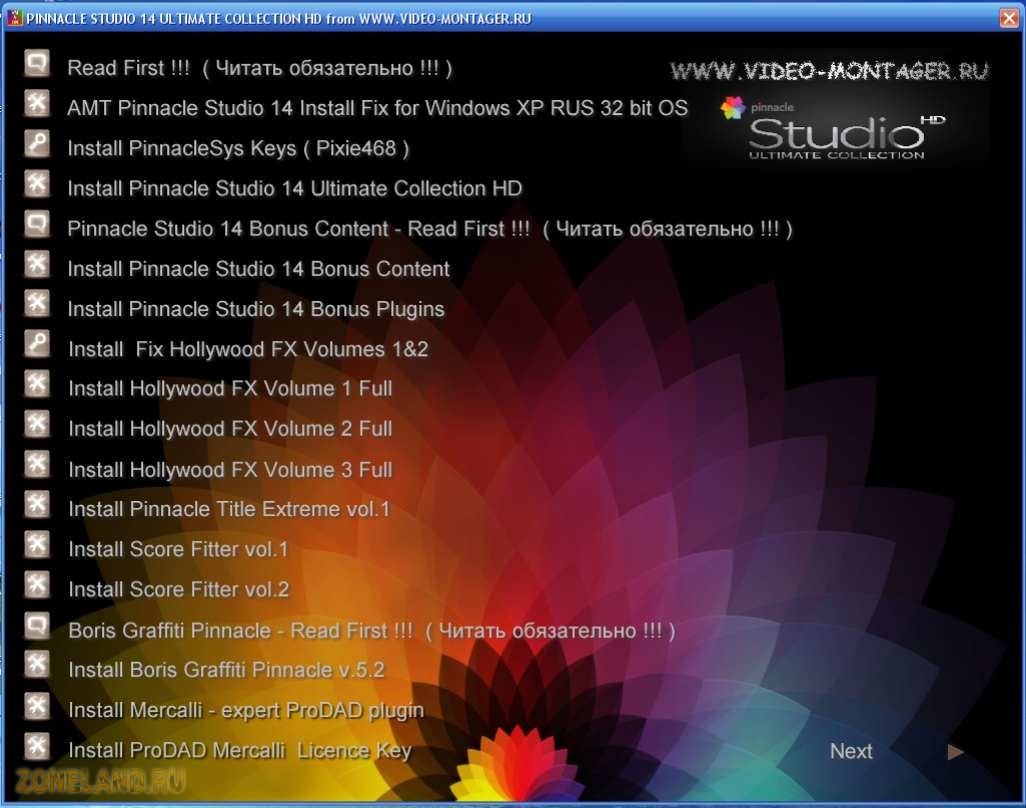Click the icon beside Install Boris Graffiti Pinnacle v.5.2
The height and width of the screenshot is (808, 1026).
tap(37, 665)
